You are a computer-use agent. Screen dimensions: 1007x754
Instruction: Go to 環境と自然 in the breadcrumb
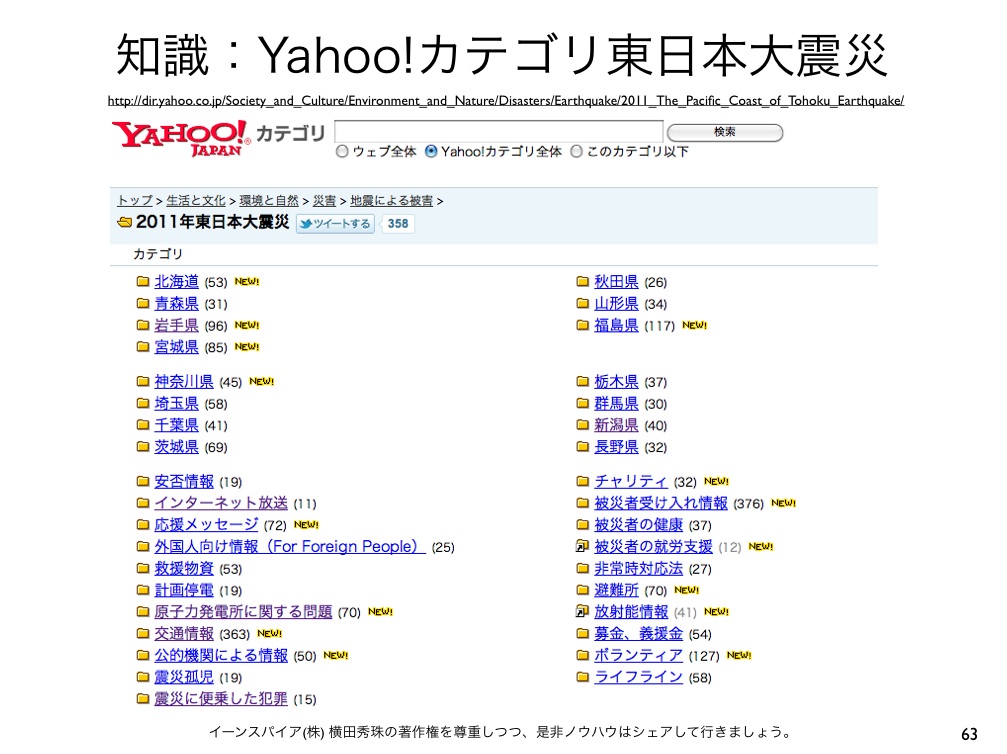tap(269, 200)
